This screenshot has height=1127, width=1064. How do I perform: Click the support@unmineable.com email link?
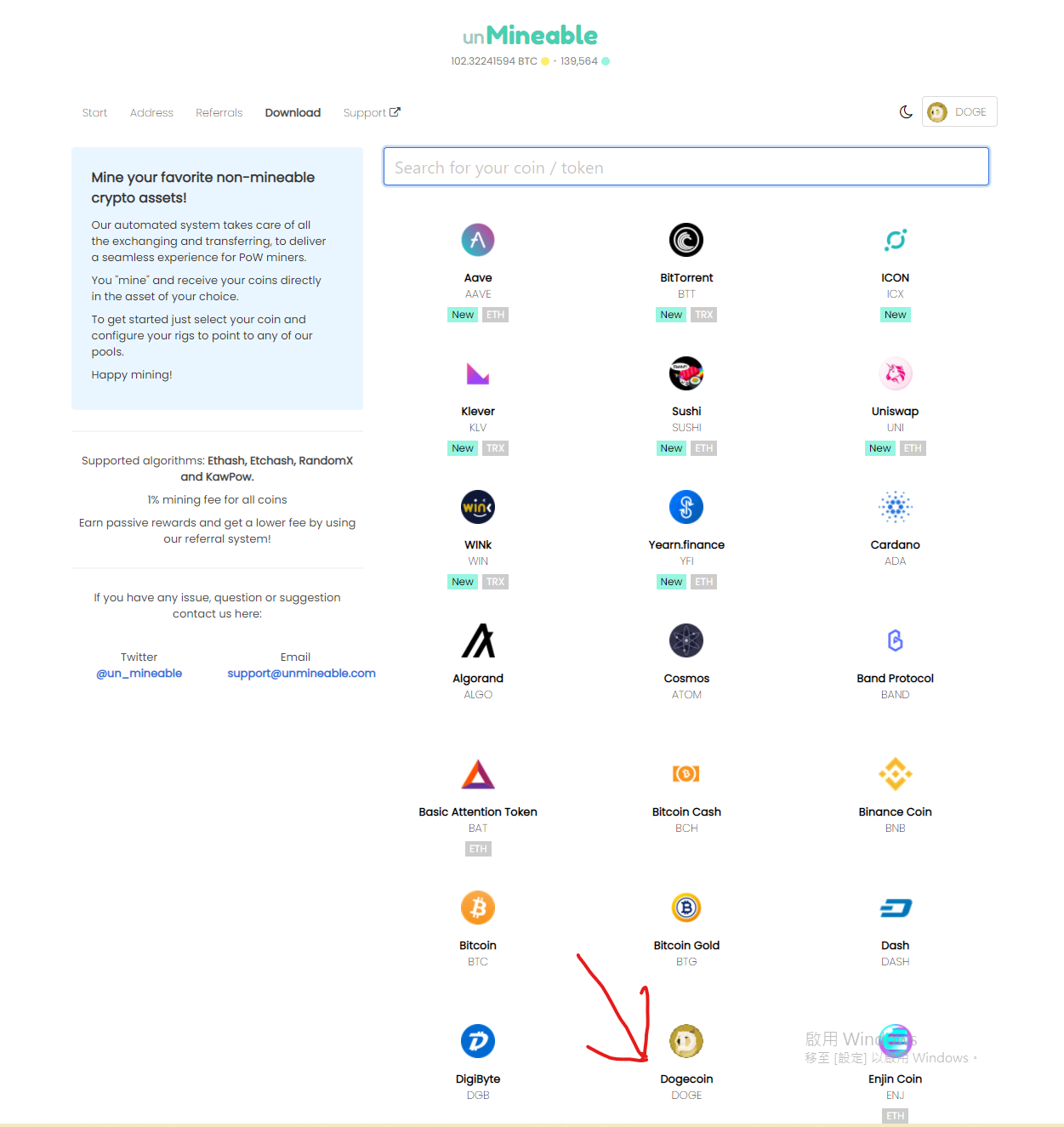click(301, 673)
